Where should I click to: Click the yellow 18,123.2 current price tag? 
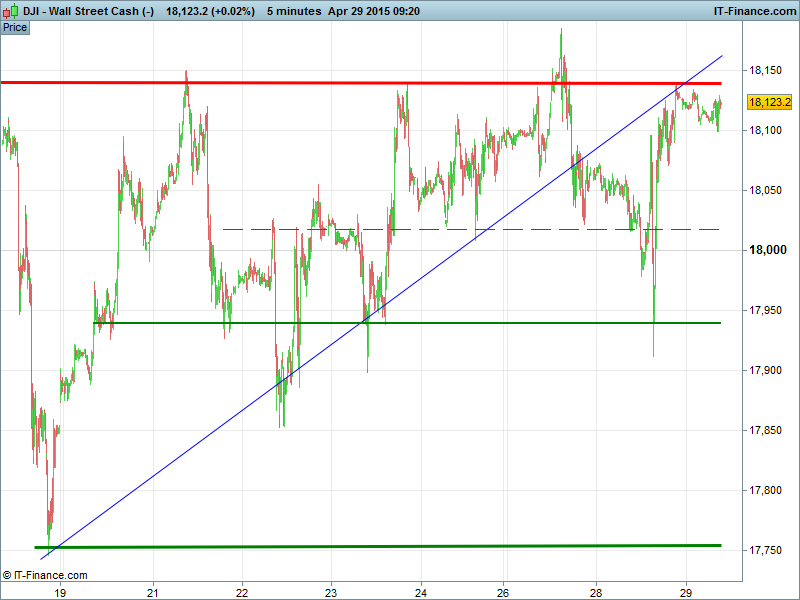[770, 102]
